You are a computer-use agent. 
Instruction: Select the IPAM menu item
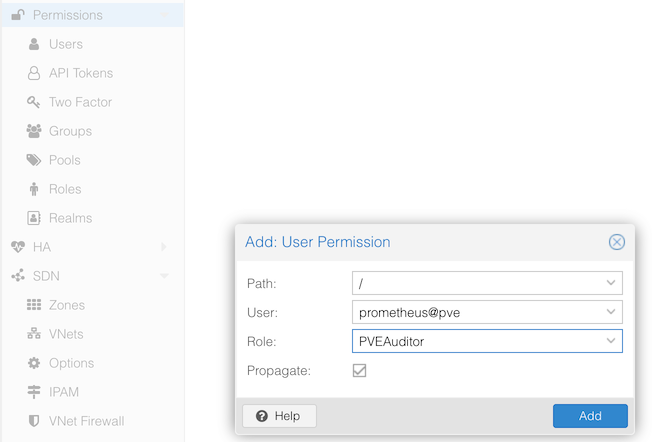click(64, 392)
